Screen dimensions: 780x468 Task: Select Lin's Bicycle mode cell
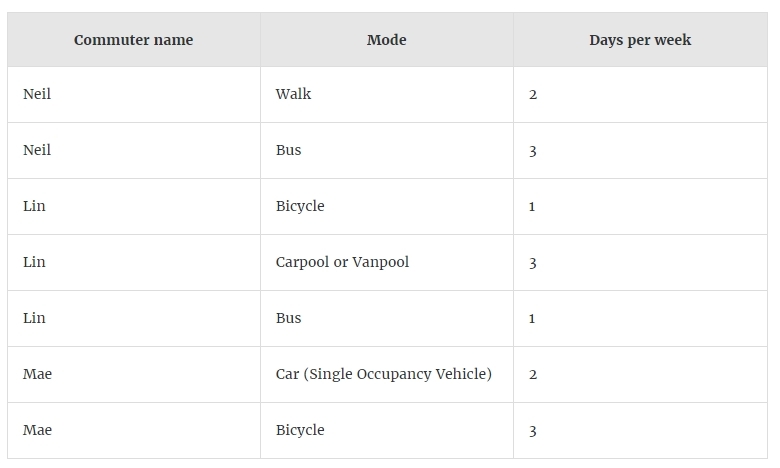(387, 206)
